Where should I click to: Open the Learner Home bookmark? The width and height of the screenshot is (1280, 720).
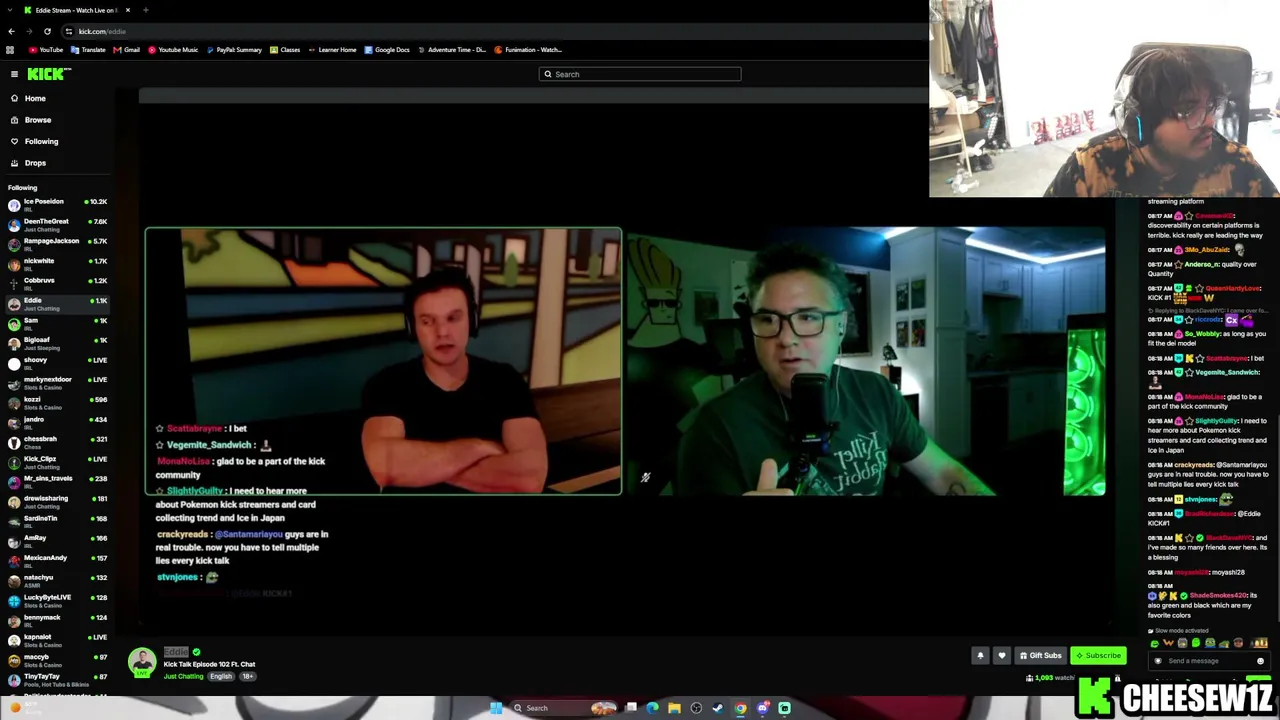332,50
